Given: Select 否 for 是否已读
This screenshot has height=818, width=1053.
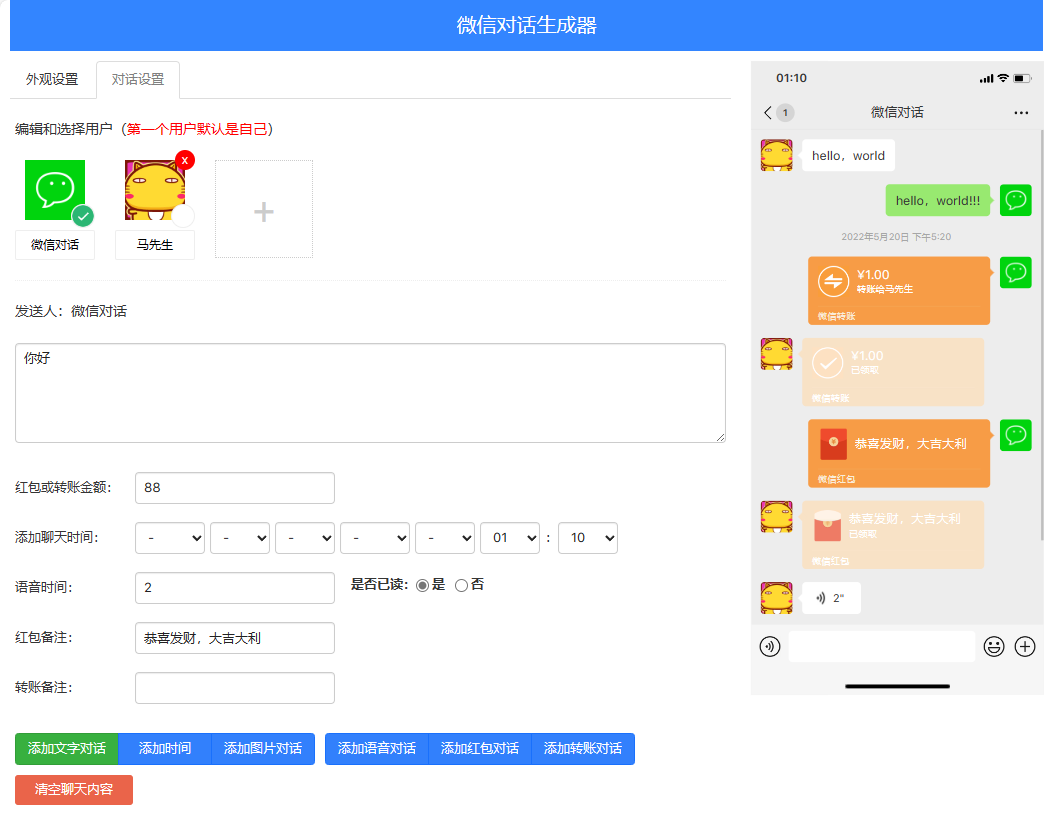Looking at the screenshot, I should coord(461,586).
